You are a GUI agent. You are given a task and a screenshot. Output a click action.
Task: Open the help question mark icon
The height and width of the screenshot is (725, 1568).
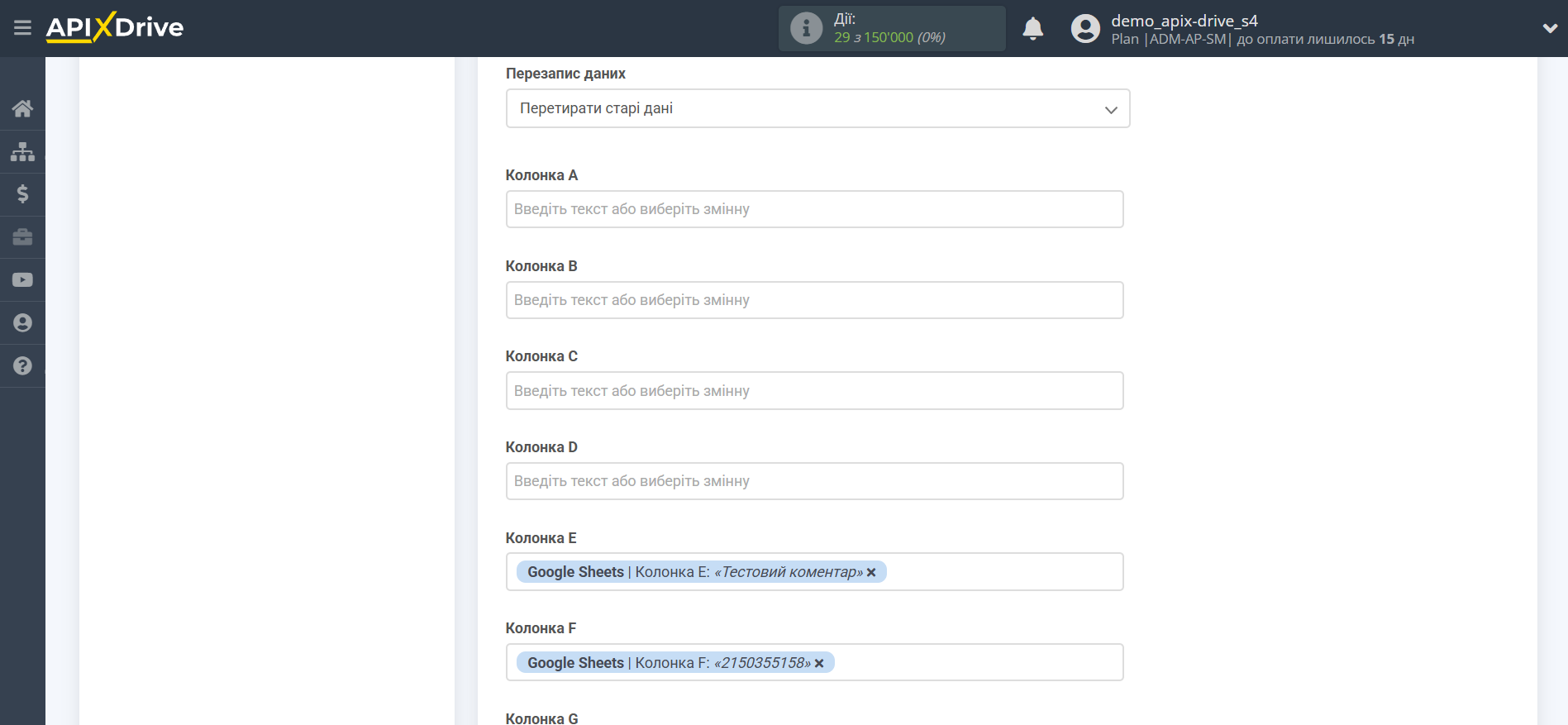[x=22, y=365]
